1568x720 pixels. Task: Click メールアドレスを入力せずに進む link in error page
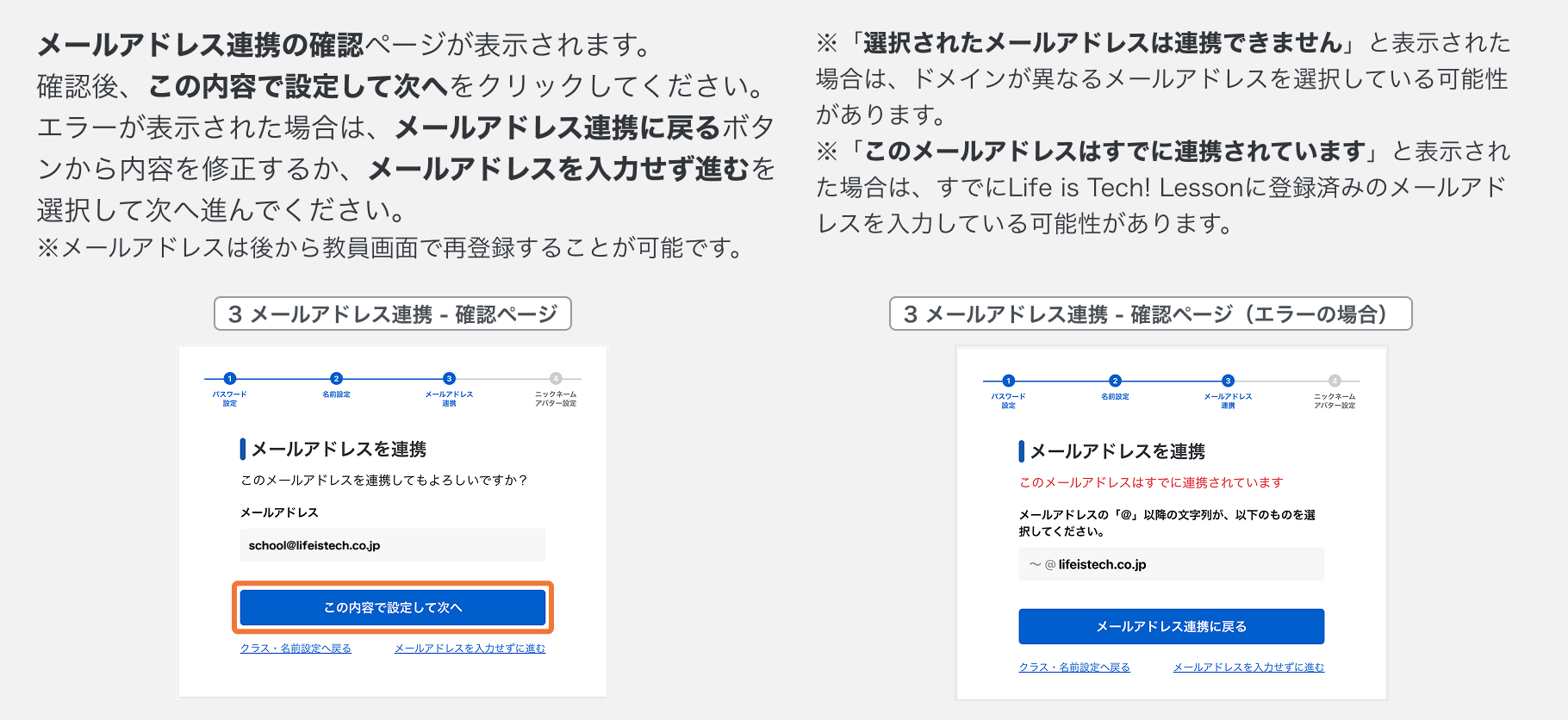coord(1248,667)
